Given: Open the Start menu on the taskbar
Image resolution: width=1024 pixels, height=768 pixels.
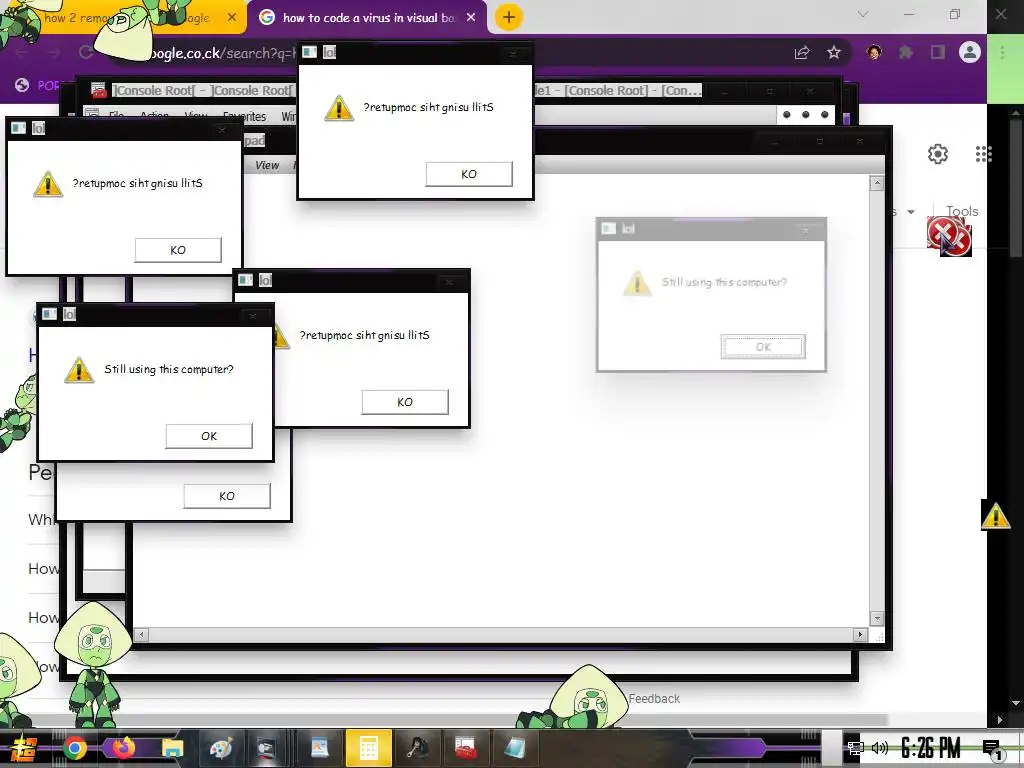Looking at the screenshot, I should 24,748.
